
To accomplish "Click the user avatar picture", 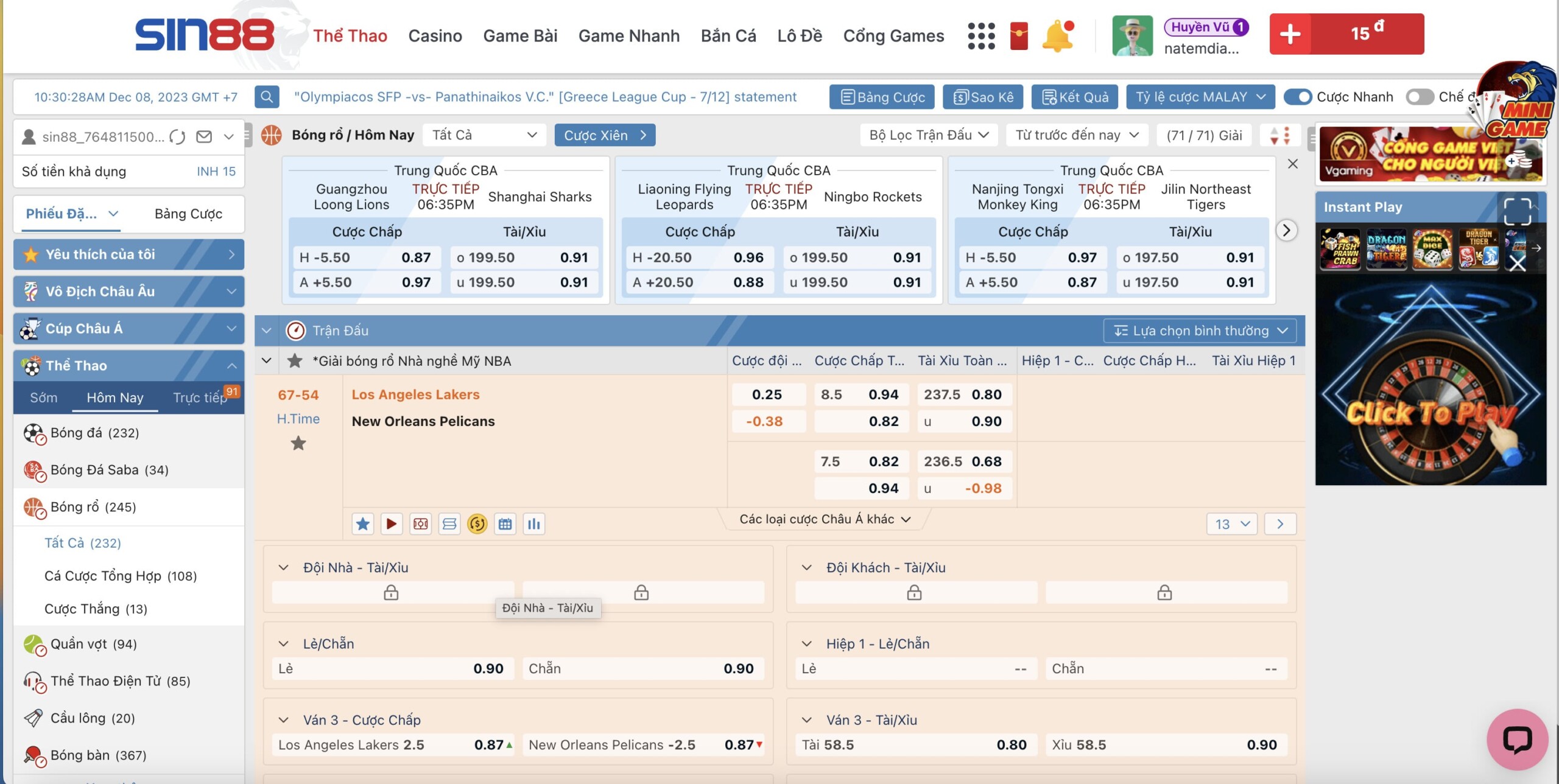I will (1132, 36).
